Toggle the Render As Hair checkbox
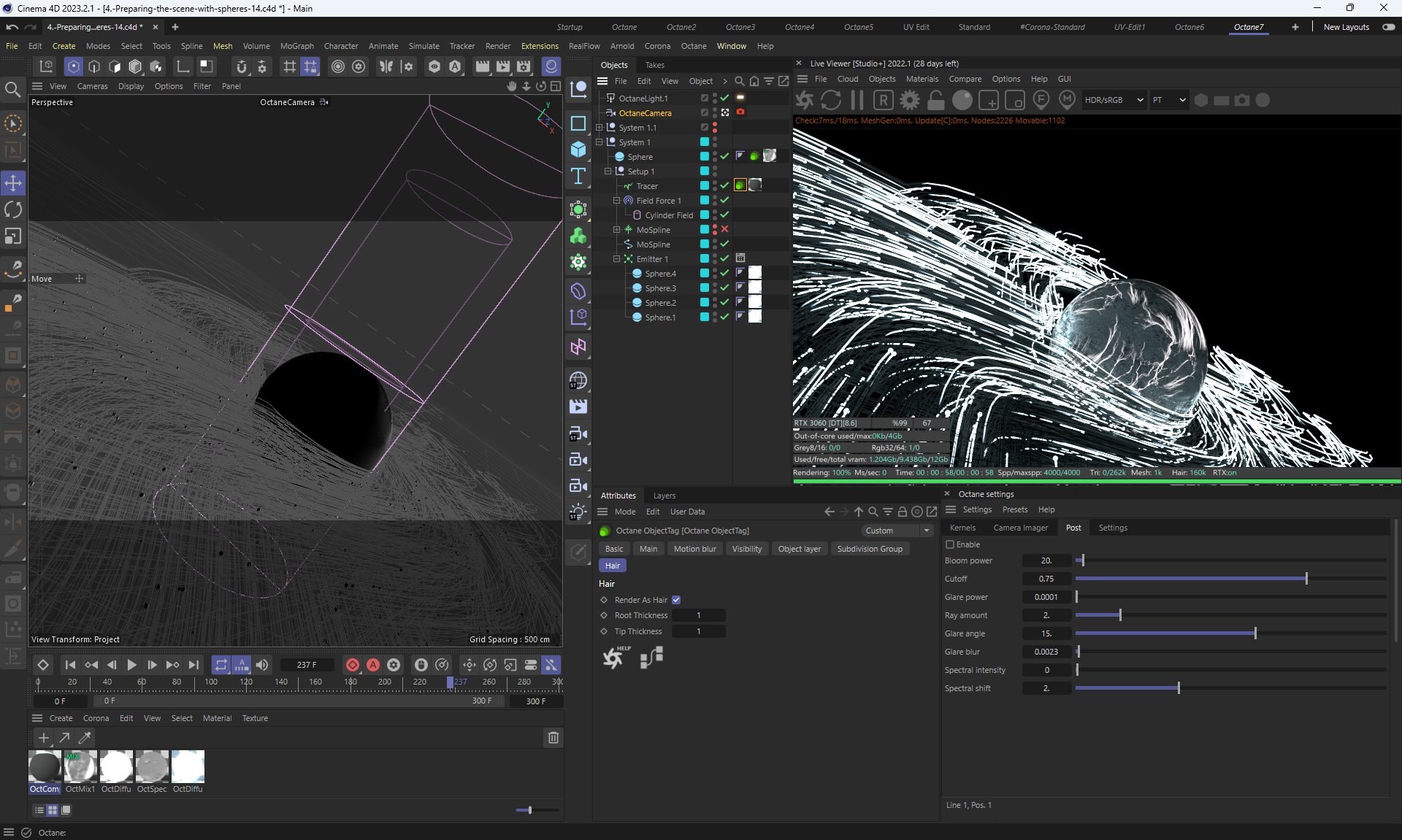Image resolution: width=1402 pixels, height=840 pixels. [x=676, y=600]
